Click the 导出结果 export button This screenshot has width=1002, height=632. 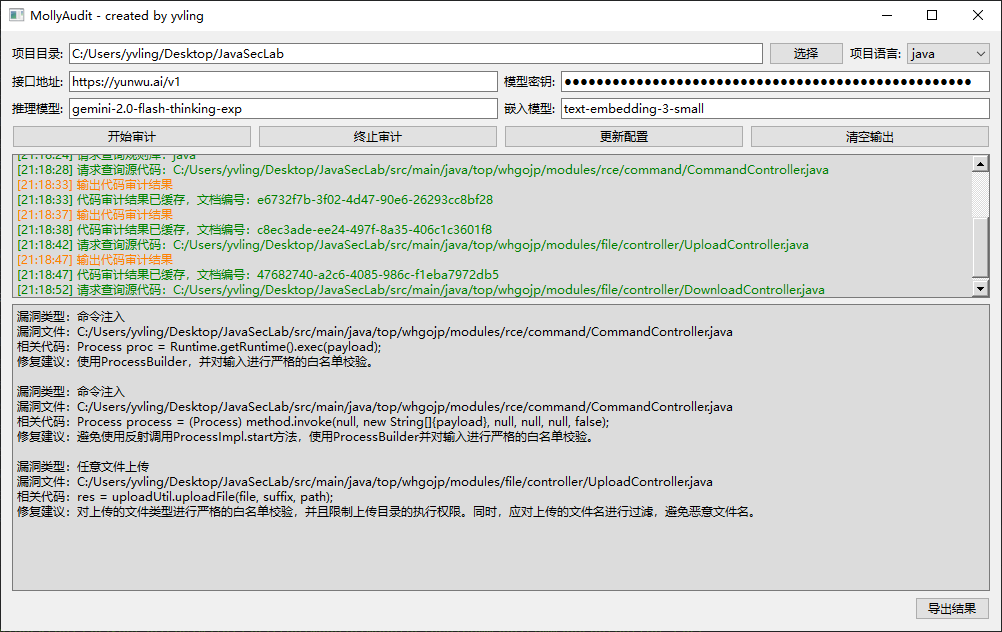(x=951, y=609)
